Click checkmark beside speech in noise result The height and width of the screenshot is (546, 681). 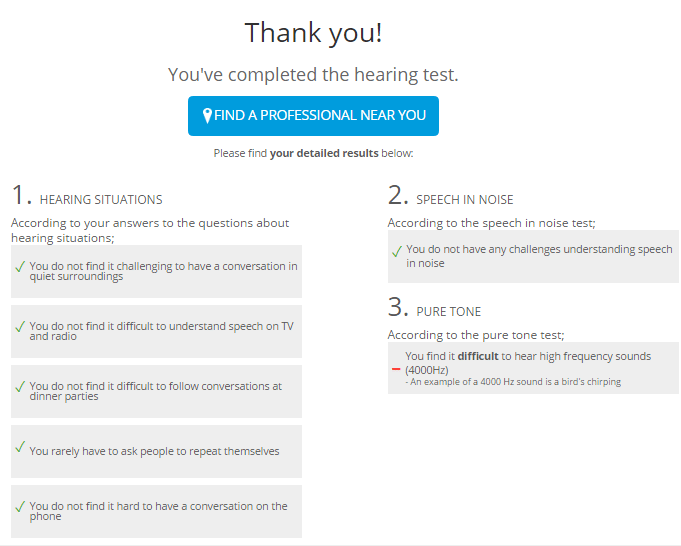point(397,251)
